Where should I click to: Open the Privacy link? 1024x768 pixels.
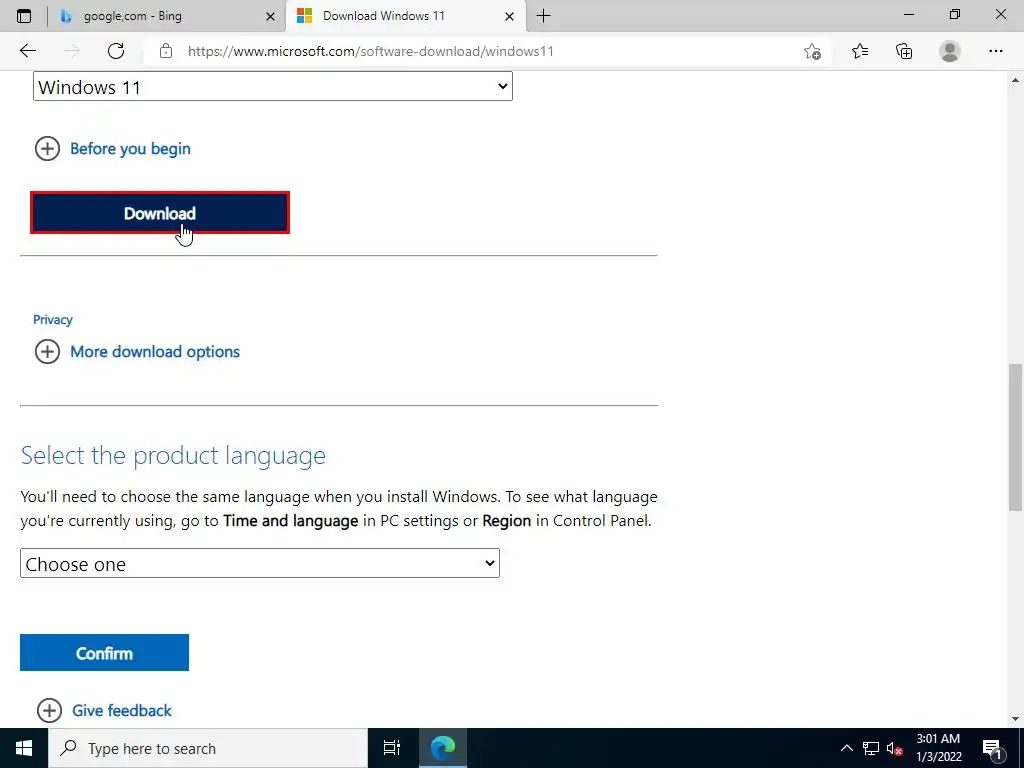[x=52, y=319]
